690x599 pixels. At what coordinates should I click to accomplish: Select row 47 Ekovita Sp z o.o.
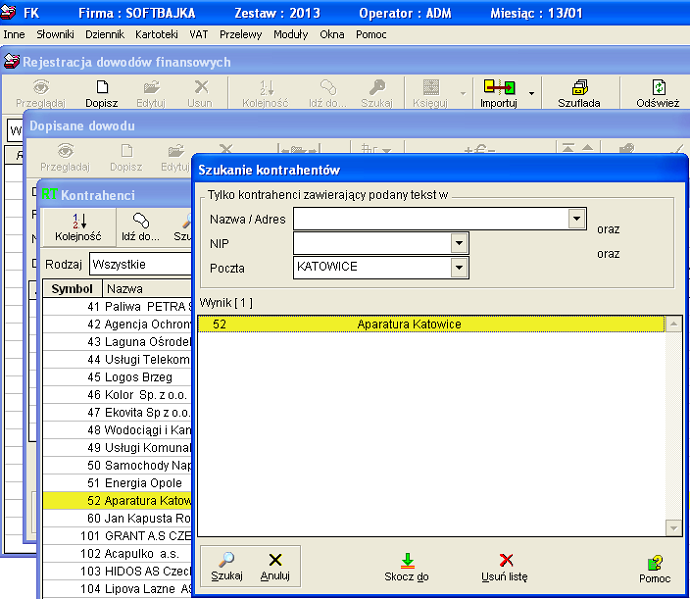point(117,412)
